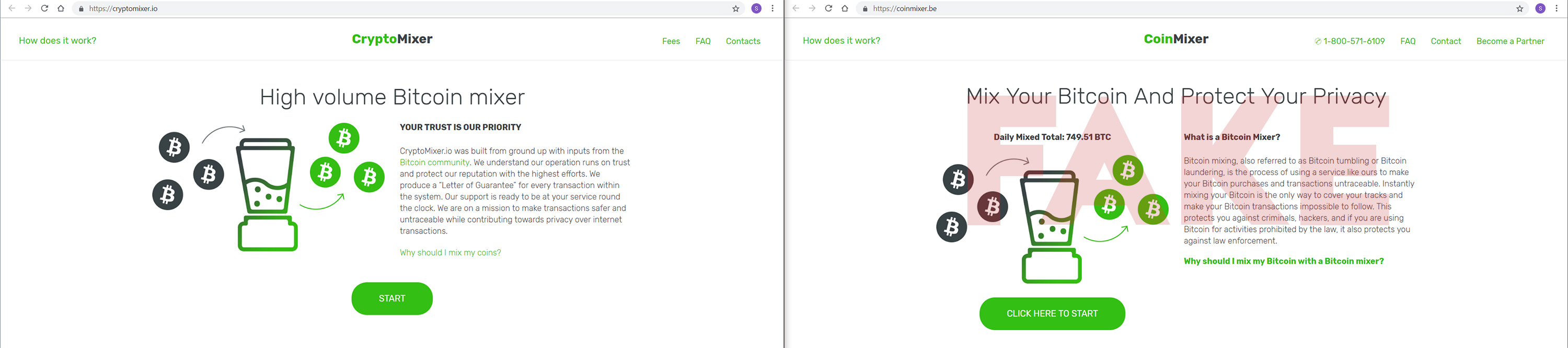This screenshot has height=348, width=1568.
Task: View site security lock info for coinmixer.be
Action: pyautogui.click(x=865, y=8)
